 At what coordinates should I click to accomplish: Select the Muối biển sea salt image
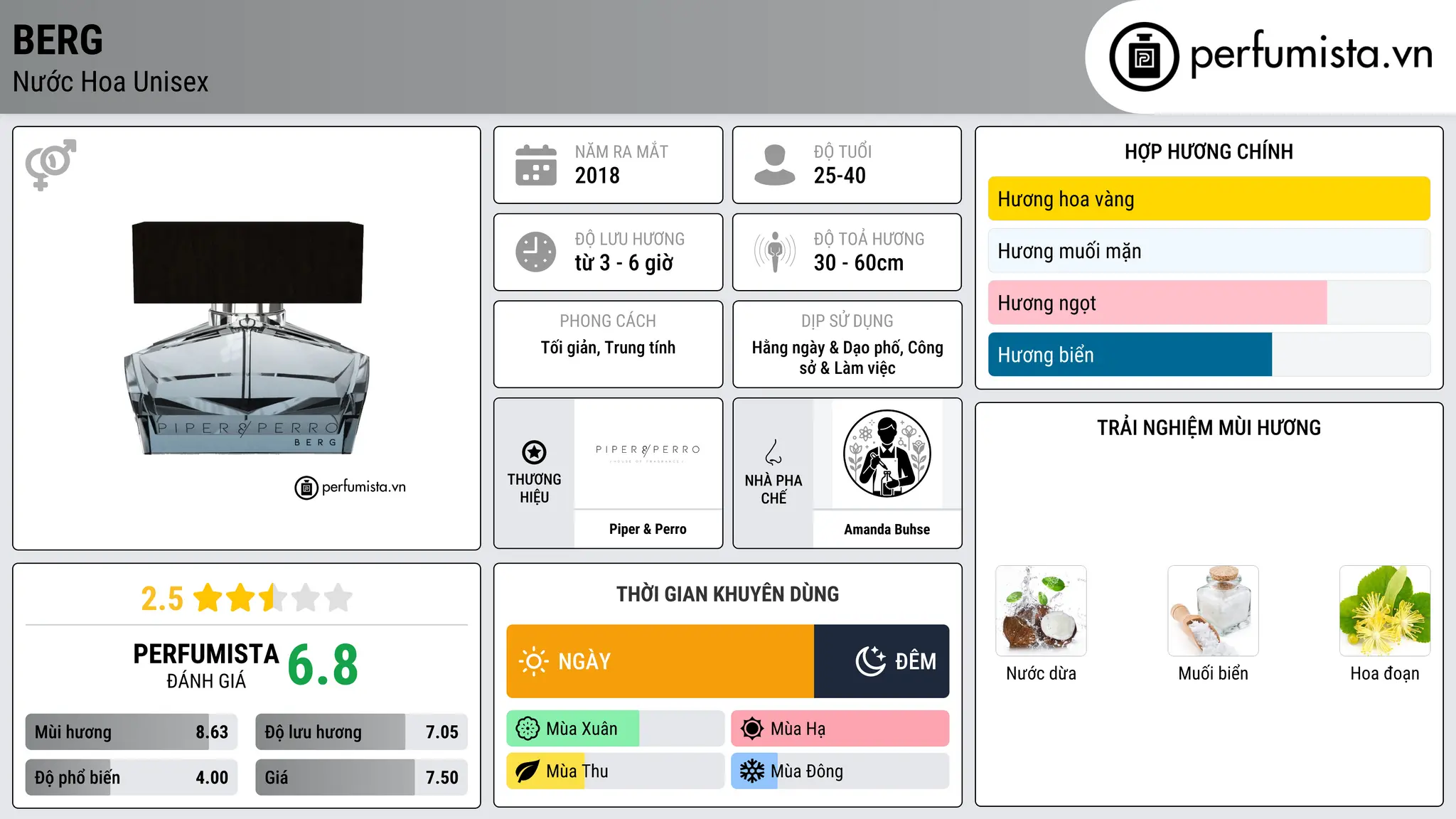[1213, 611]
